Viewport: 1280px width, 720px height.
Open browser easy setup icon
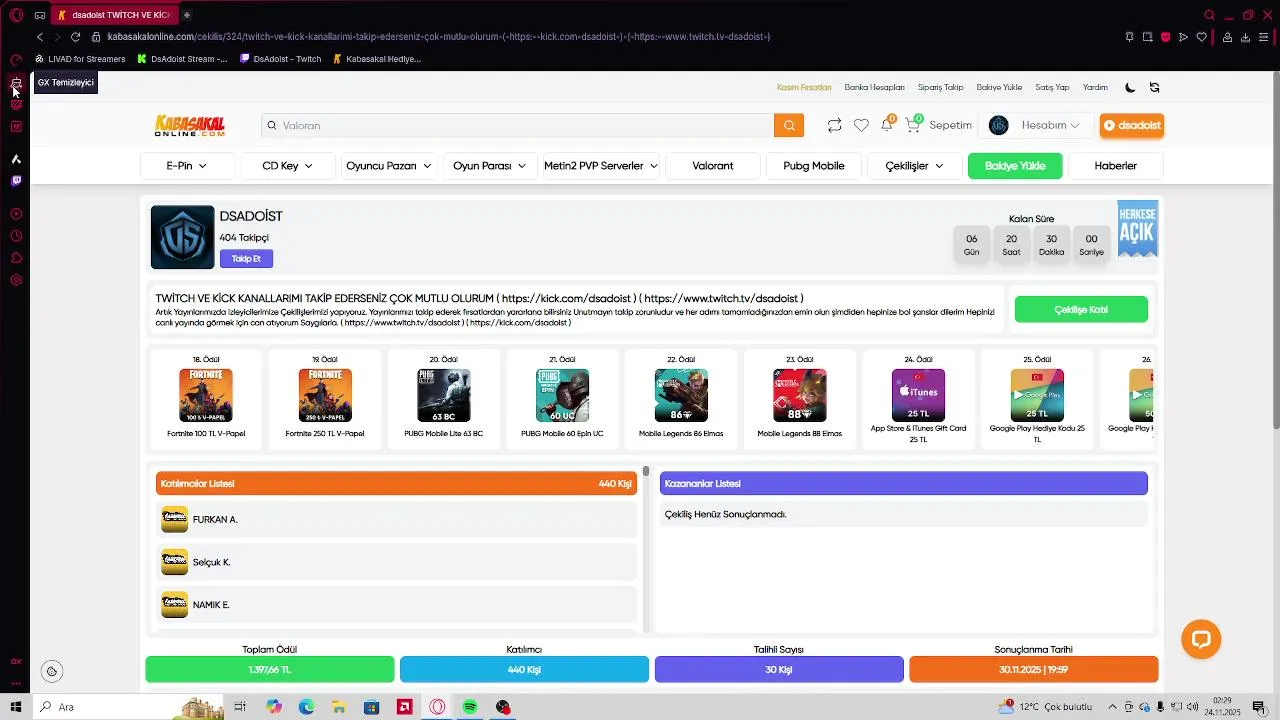pos(1264,37)
